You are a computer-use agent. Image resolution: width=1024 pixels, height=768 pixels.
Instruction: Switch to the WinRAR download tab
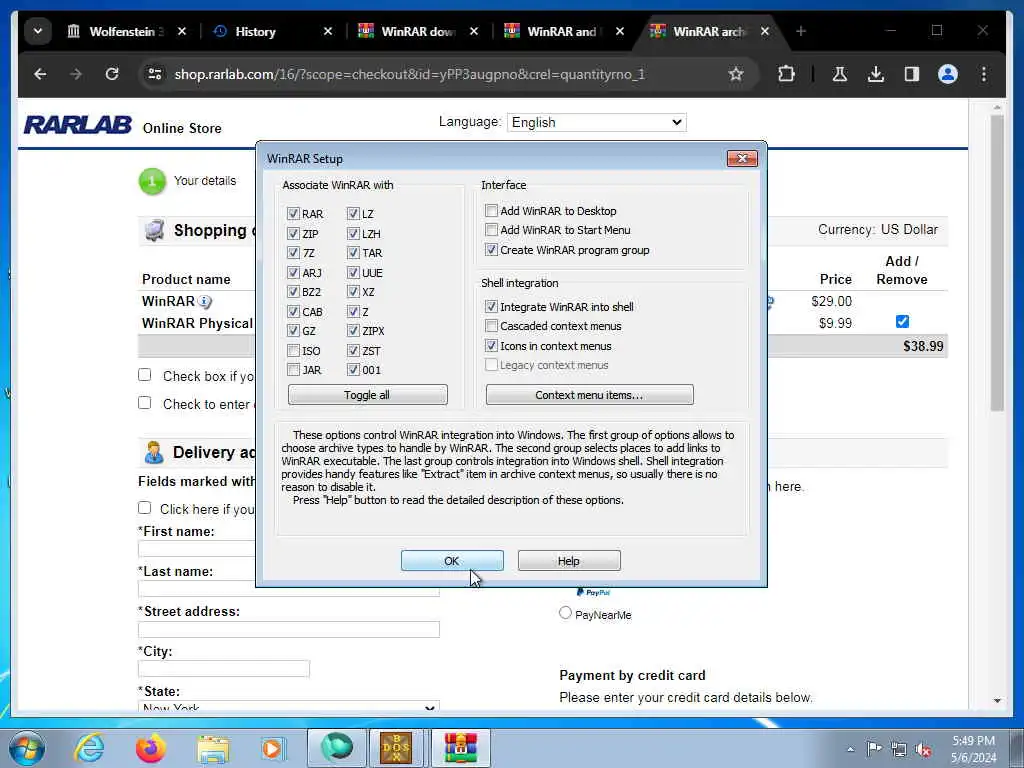click(x=418, y=31)
